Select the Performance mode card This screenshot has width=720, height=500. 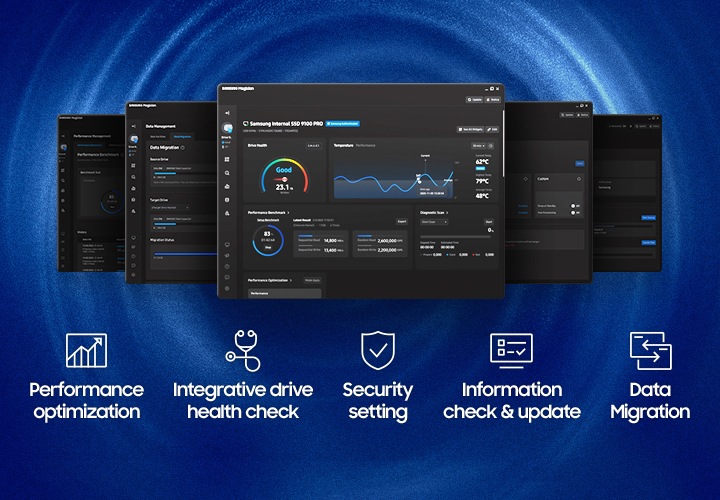(x=285, y=293)
